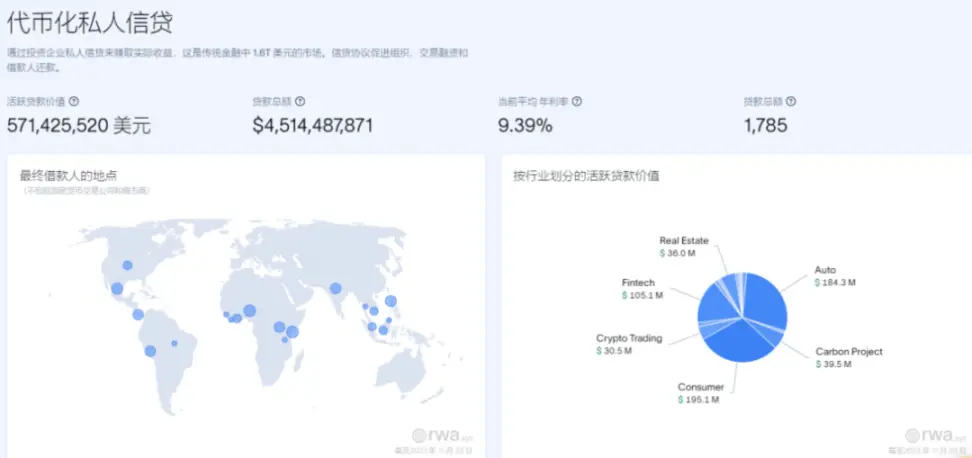Click the small map bubble over Brazil
Viewport: 972px width, 458px height.
coord(174,343)
